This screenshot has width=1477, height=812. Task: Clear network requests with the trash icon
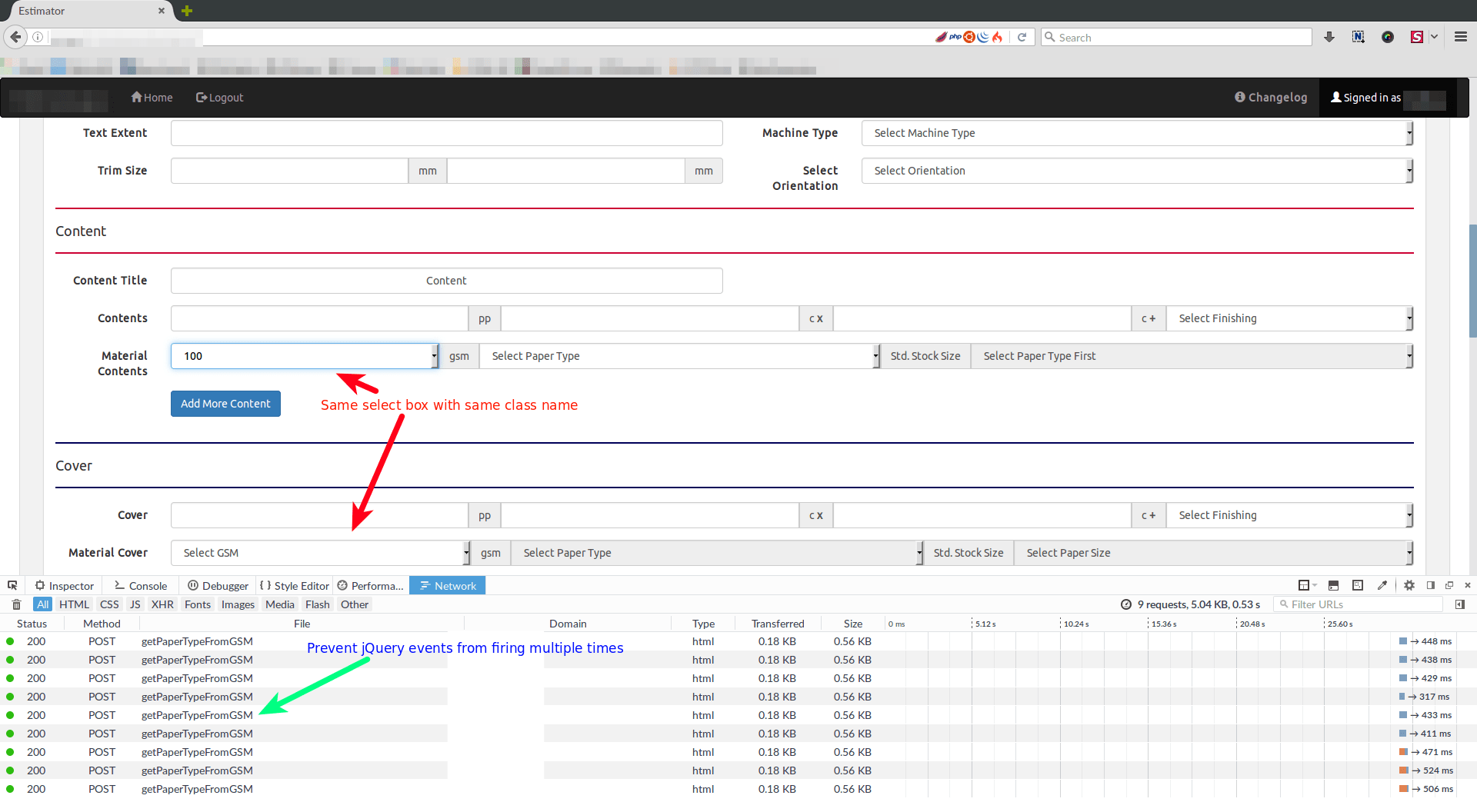pyautogui.click(x=16, y=604)
